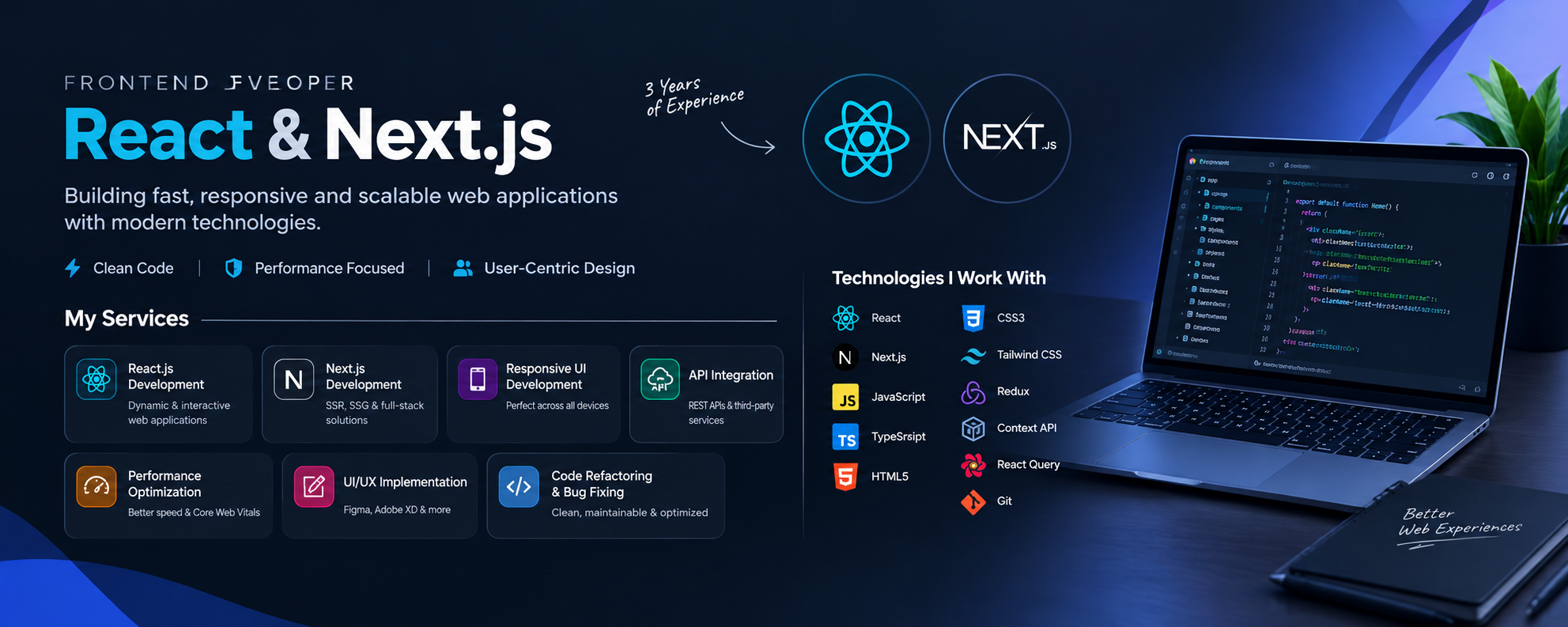The height and width of the screenshot is (627, 1568).
Task: Click the large React atom logo circle
Action: tap(867, 138)
